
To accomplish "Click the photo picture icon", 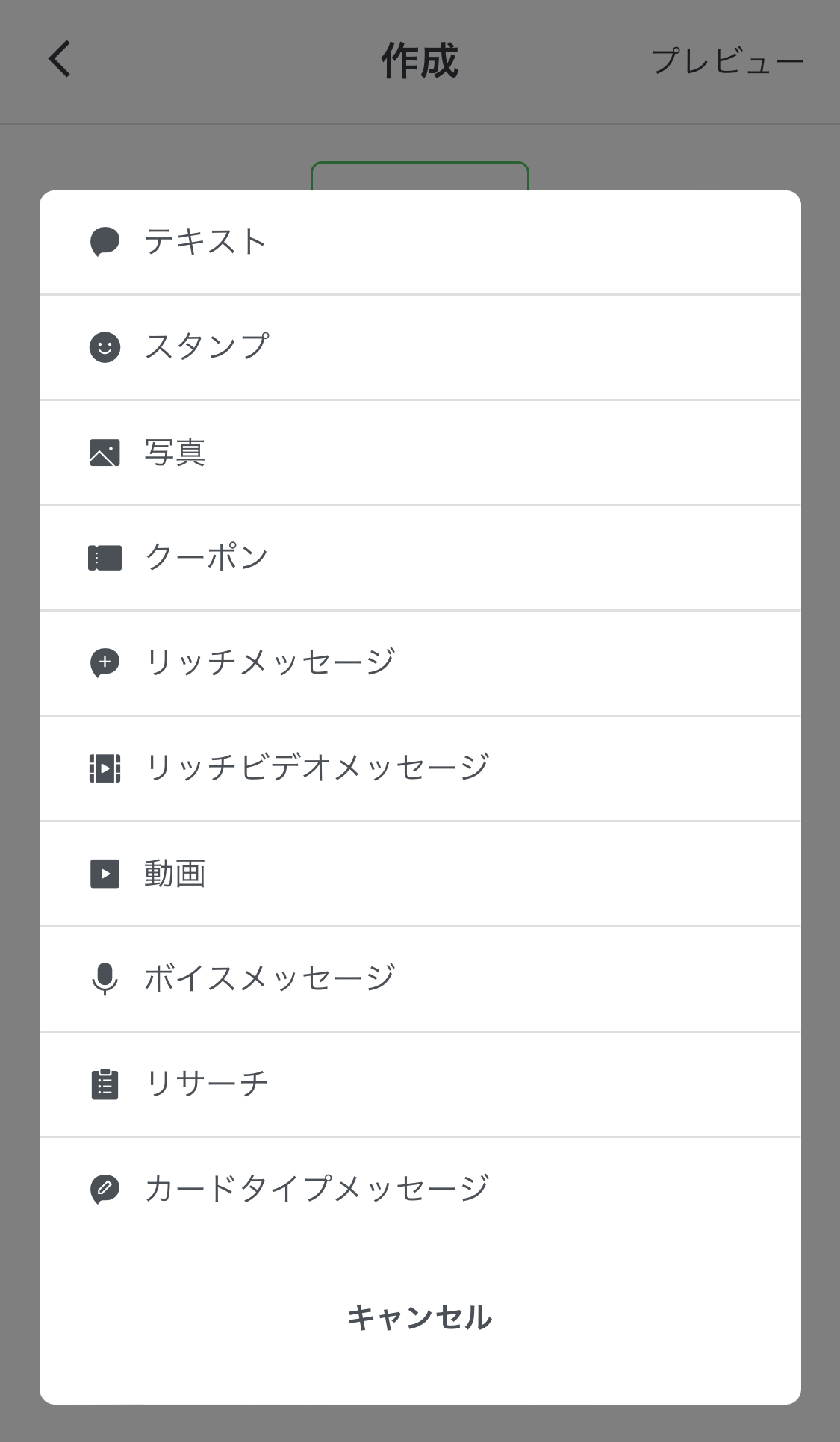I will pos(105,453).
